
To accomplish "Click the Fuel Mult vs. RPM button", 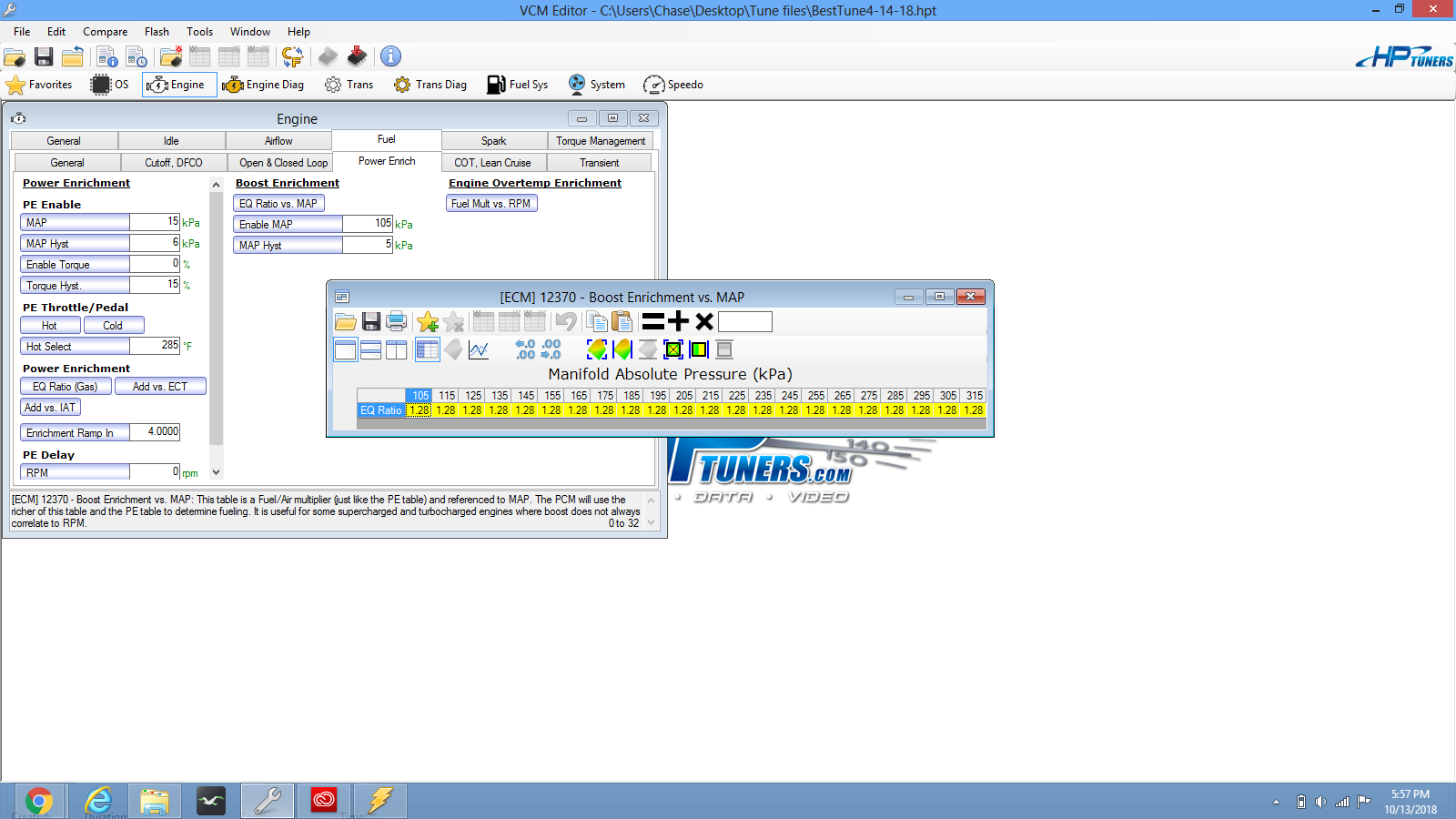I will pyautogui.click(x=491, y=204).
